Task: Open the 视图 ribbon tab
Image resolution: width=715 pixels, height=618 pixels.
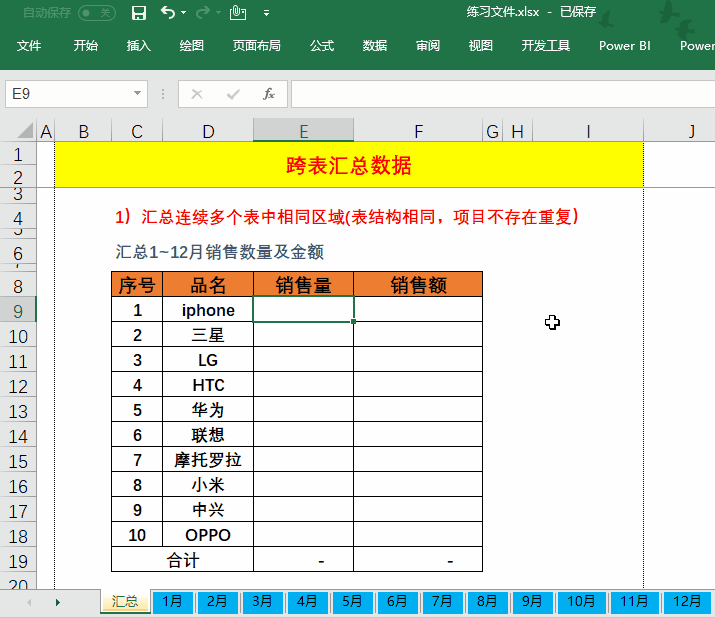Action: [x=481, y=46]
